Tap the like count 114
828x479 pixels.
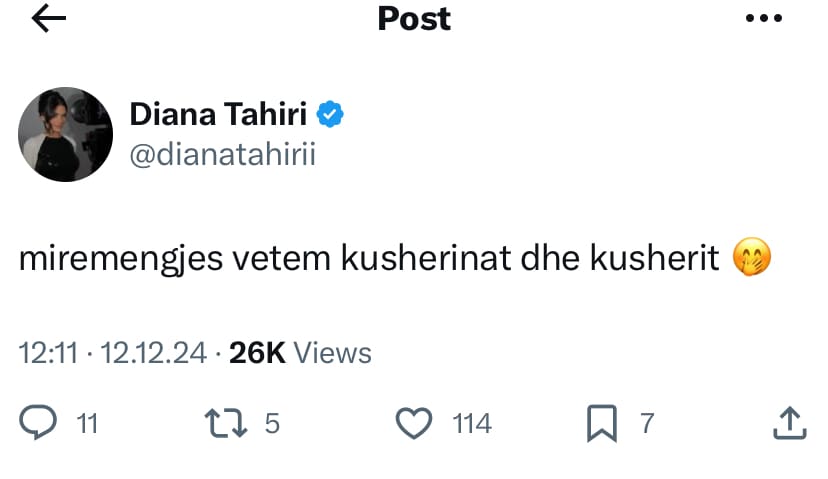click(x=472, y=424)
